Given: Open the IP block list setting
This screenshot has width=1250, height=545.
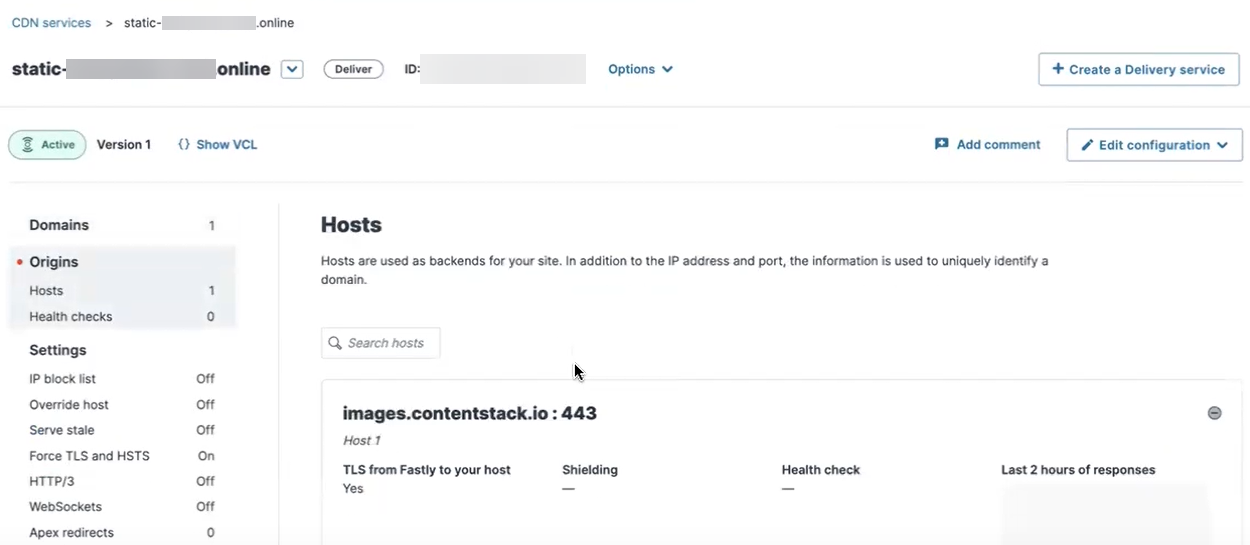Looking at the screenshot, I should [63, 379].
